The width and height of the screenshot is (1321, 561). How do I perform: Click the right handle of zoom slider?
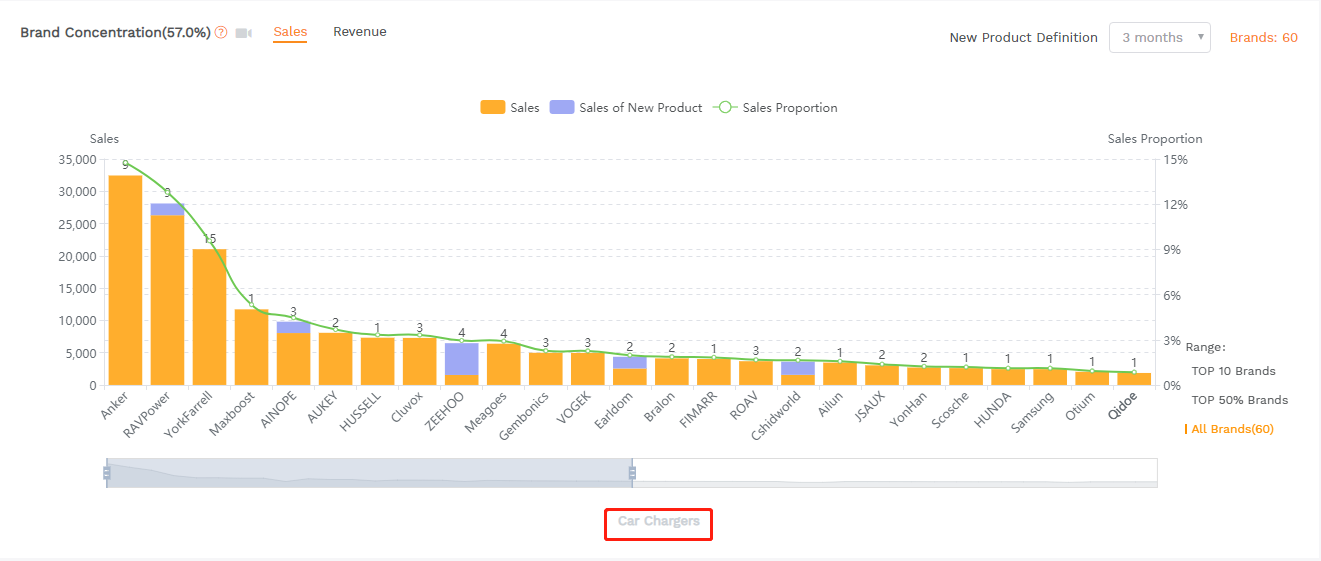click(x=632, y=473)
